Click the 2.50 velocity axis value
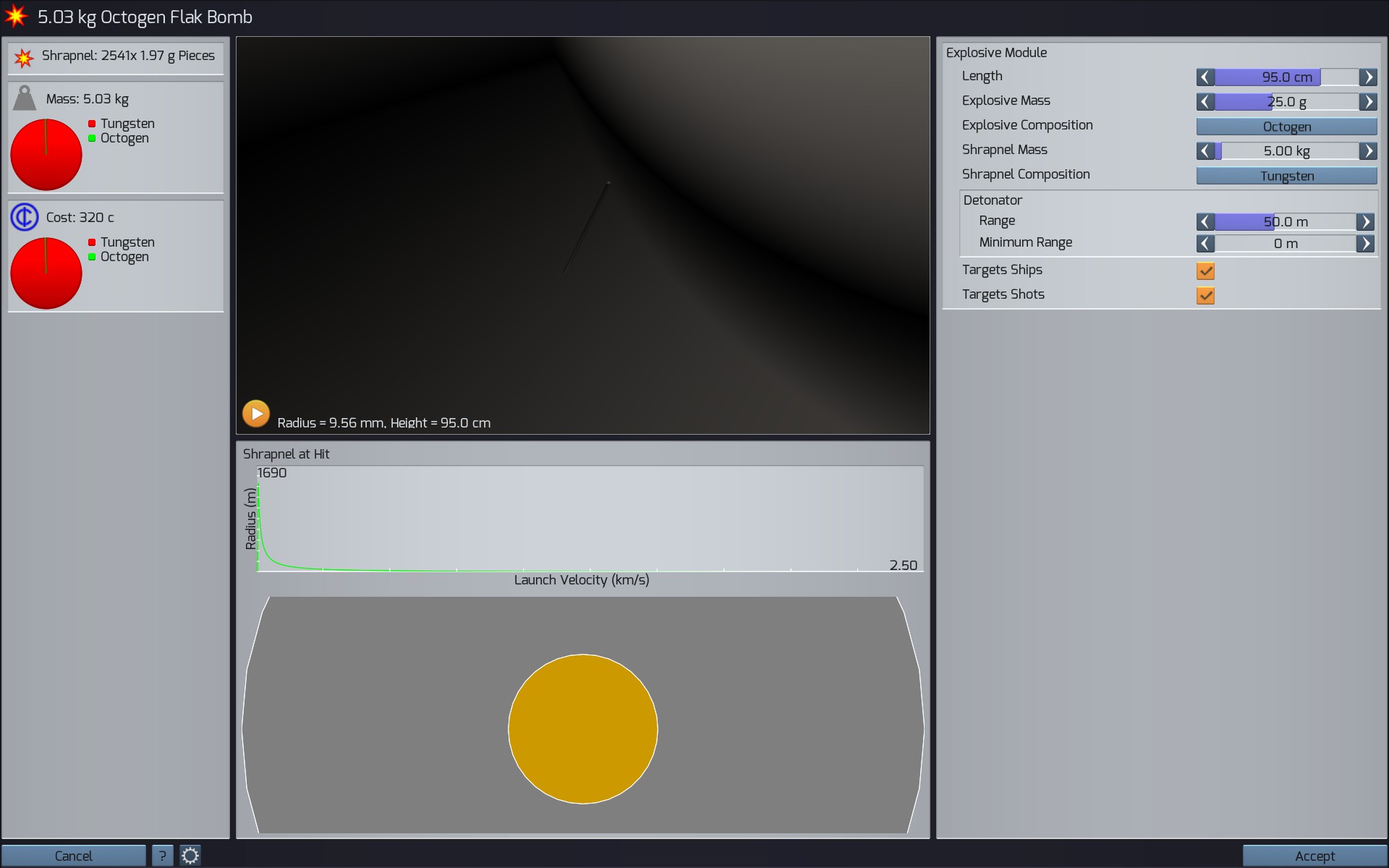Viewport: 1389px width, 868px height. point(904,566)
